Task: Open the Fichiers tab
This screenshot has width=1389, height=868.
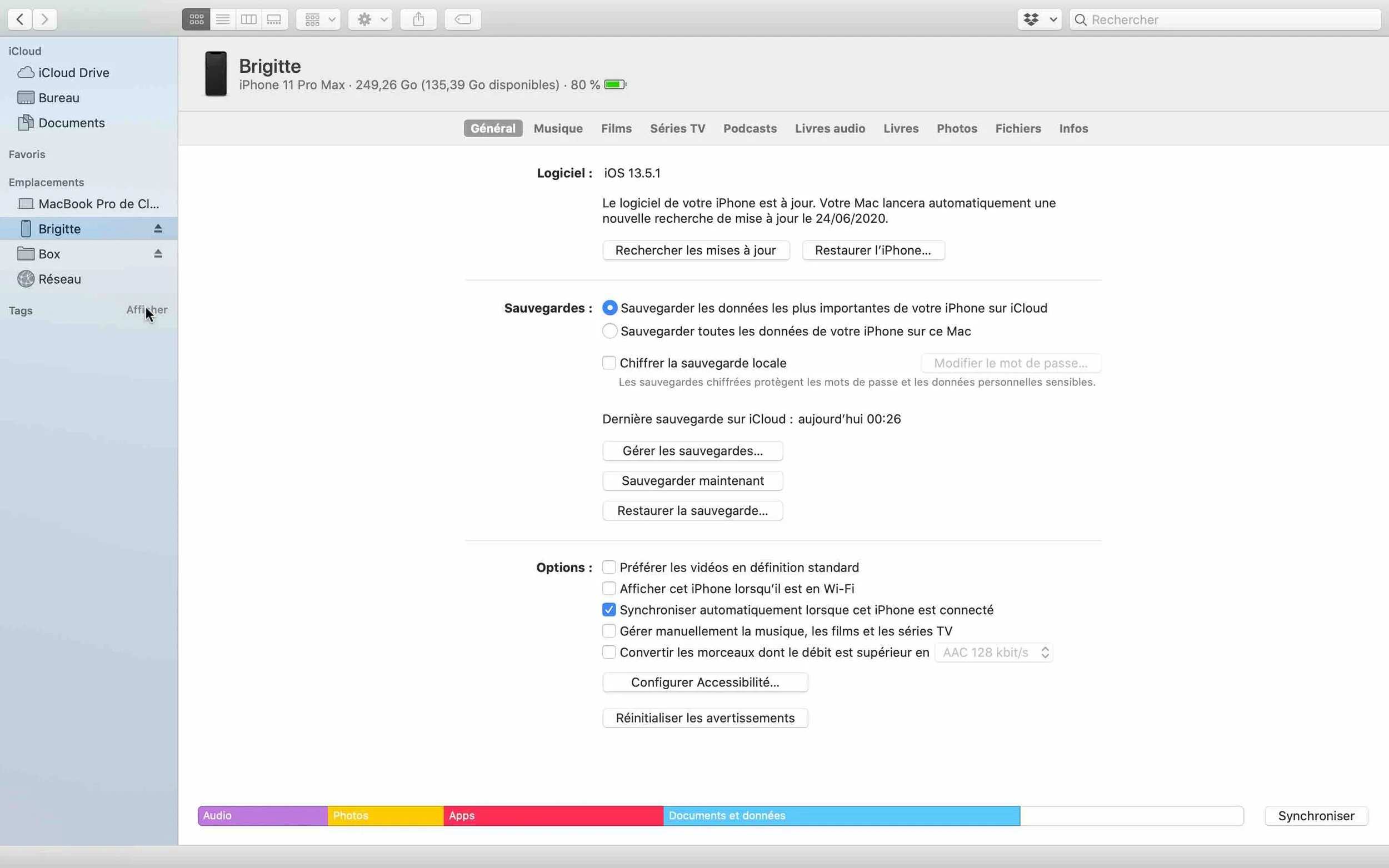Action: (1017, 128)
